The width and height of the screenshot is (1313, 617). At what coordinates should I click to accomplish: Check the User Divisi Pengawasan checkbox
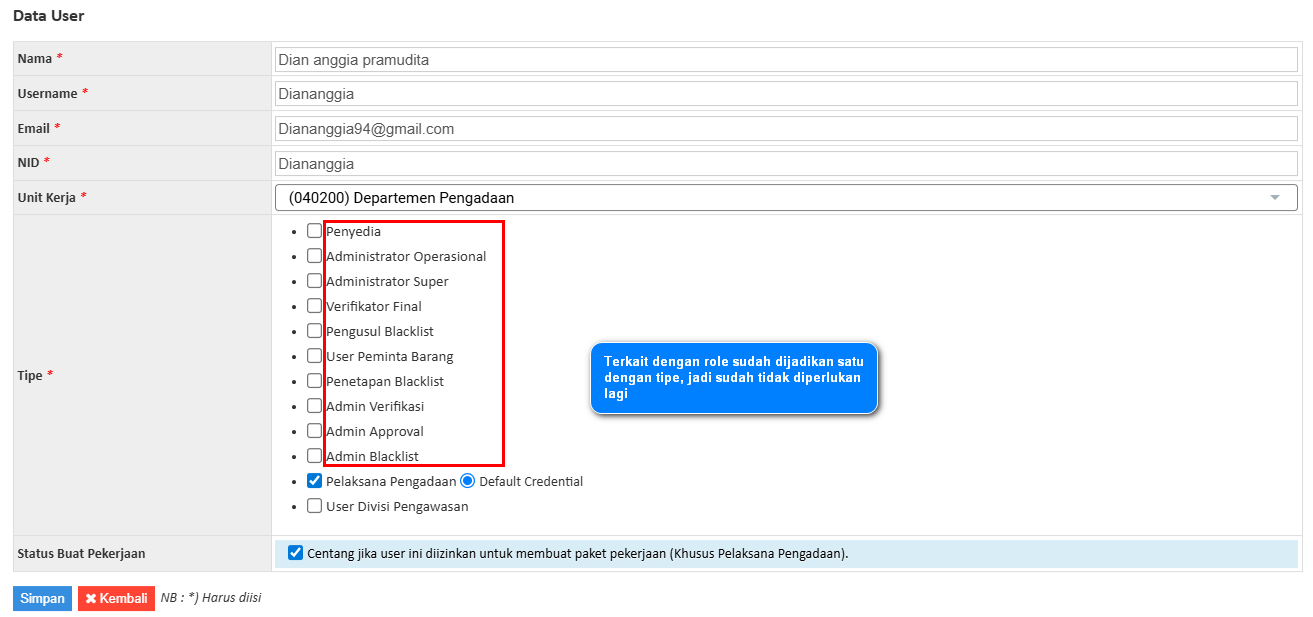[x=314, y=506]
